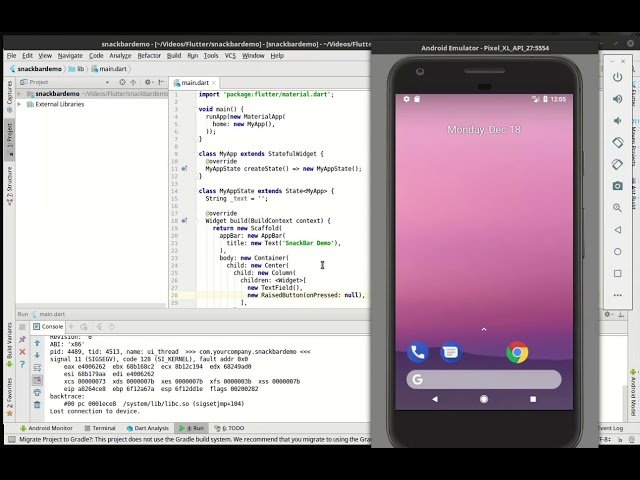Click print icon in console toolbar
This screenshot has height=480, width=640.
(x=37, y=392)
